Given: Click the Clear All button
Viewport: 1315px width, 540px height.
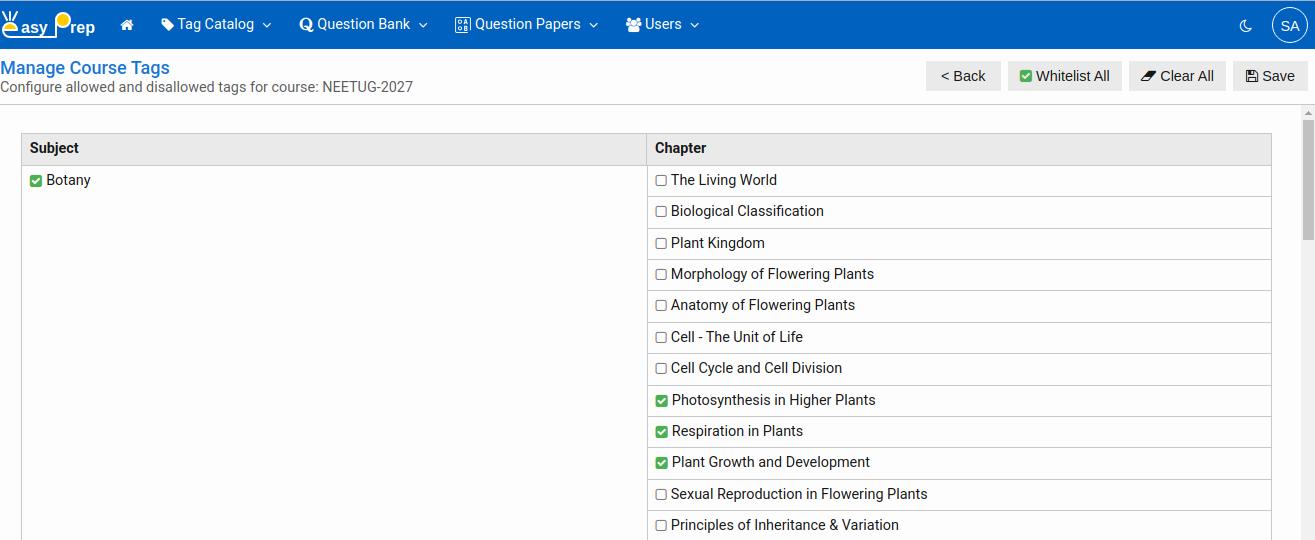Looking at the screenshot, I should [1177, 76].
